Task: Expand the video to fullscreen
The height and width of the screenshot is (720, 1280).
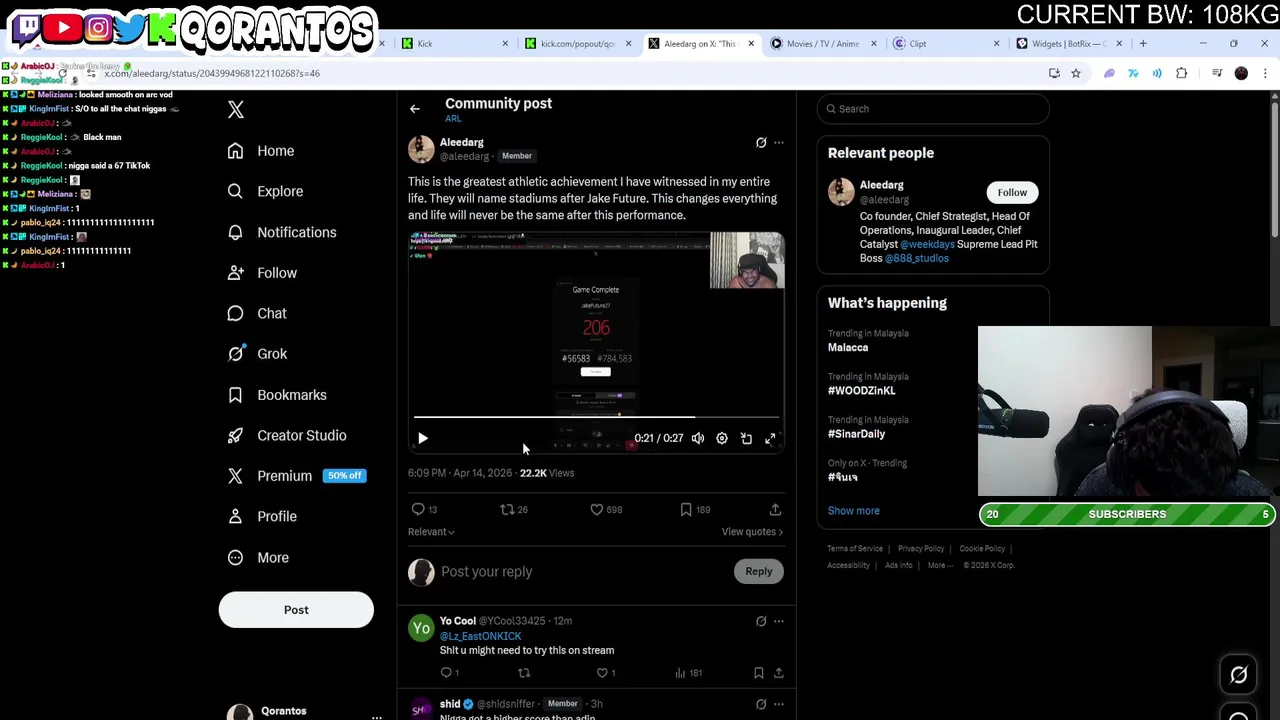Action: (x=770, y=438)
